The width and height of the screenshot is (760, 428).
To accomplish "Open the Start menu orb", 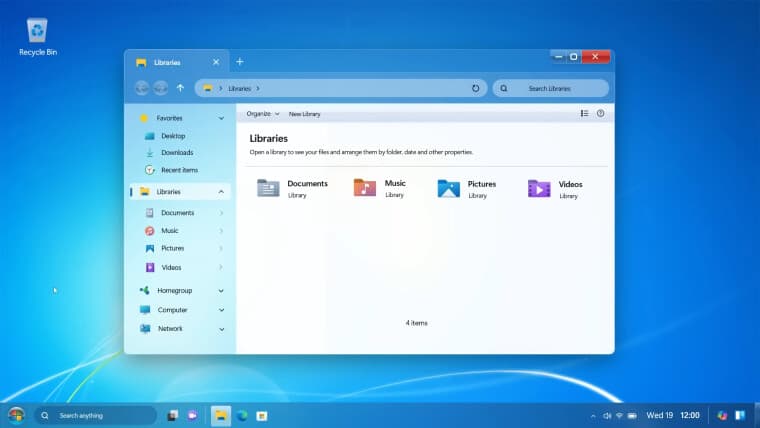I will (x=16, y=415).
